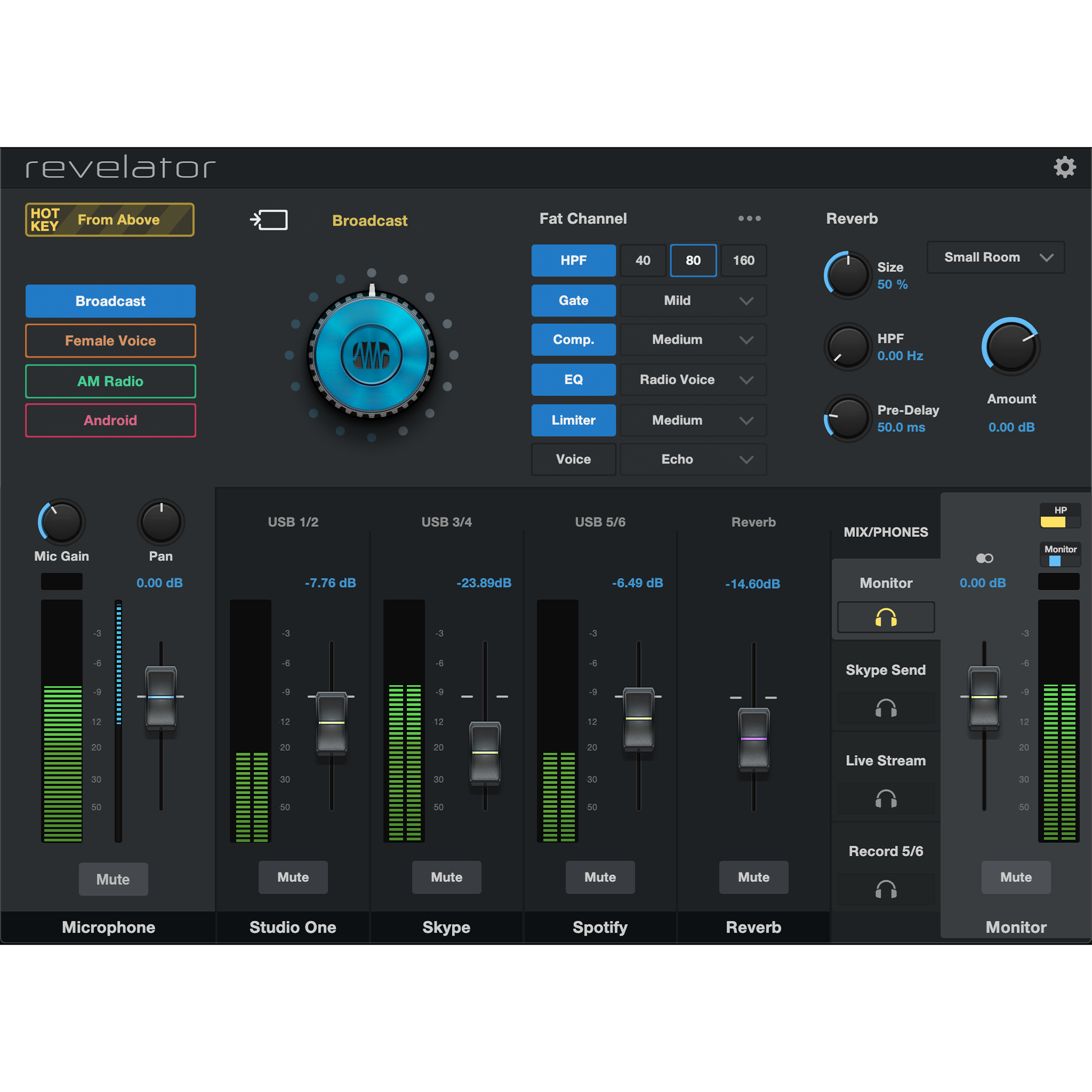Image resolution: width=1092 pixels, height=1092 pixels.
Task: Switch to the Monitor mix tab
Action: coord(885,582)
